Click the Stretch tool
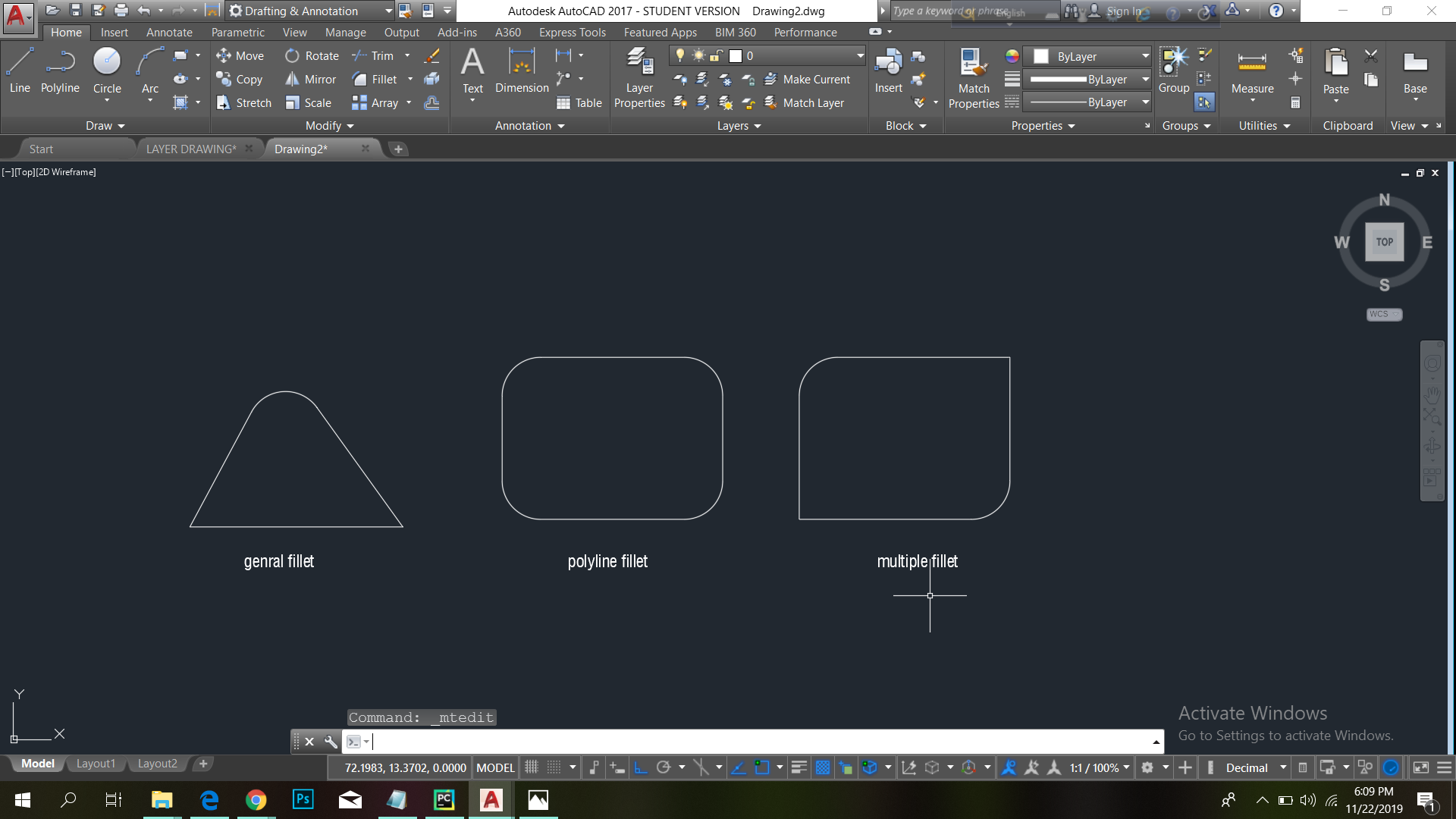Viewport: 1456px width, 819px height. pyautogui.click(x=243, y=102)
